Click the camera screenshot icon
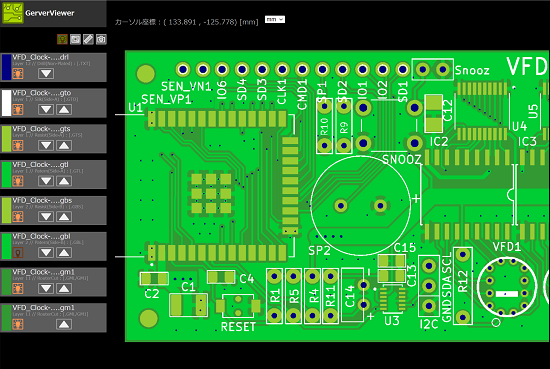The image size is (550, 369). (101, 39)
